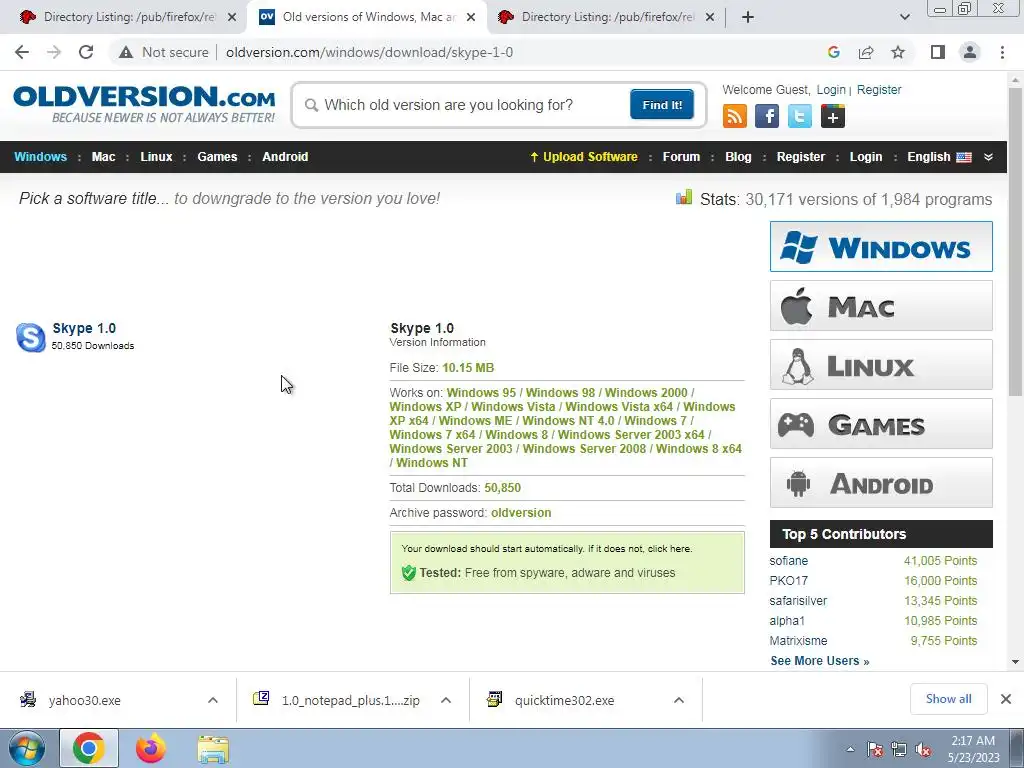The image size is (1024, 768).
Task: Bookmark this page with star icon
Action: [898, 52]
